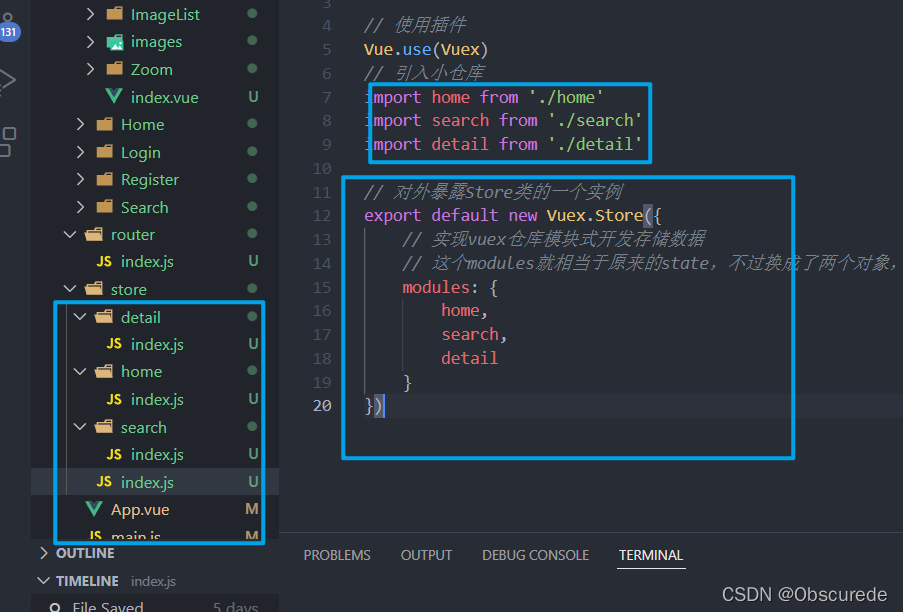Click line number 12 in gutter
This screenshot has height=612, width=903.
click(322, 216)
